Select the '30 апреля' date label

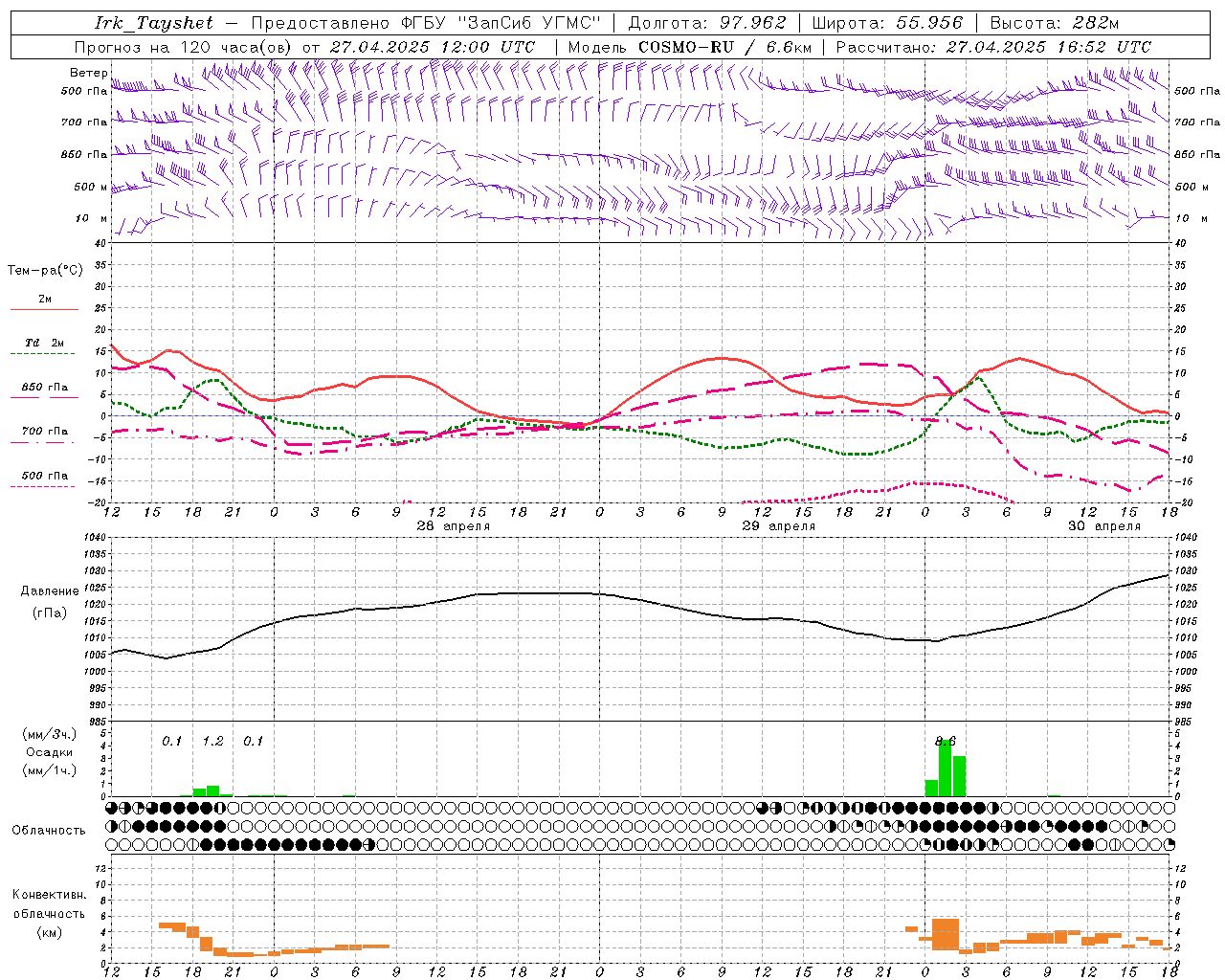point(1104,526)
